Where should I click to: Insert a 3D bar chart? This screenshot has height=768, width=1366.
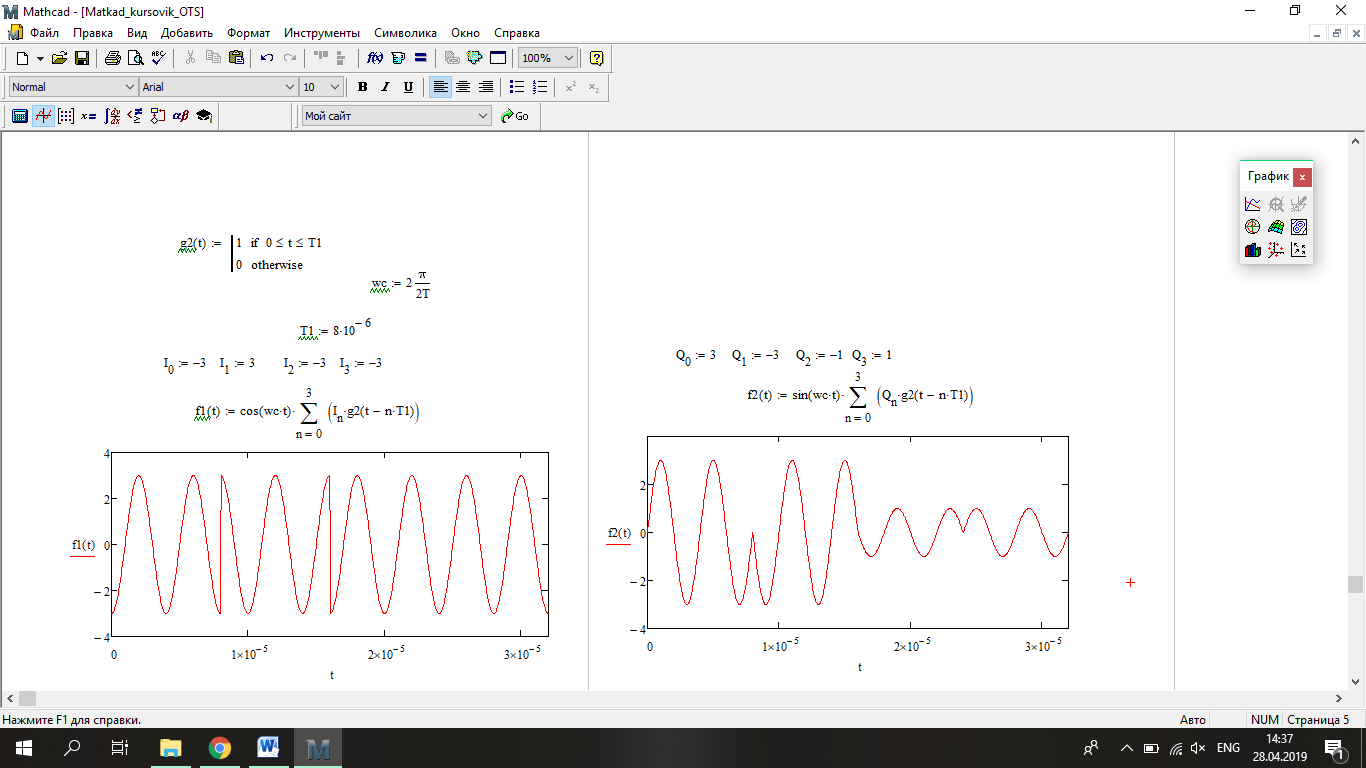(1253, 250)
